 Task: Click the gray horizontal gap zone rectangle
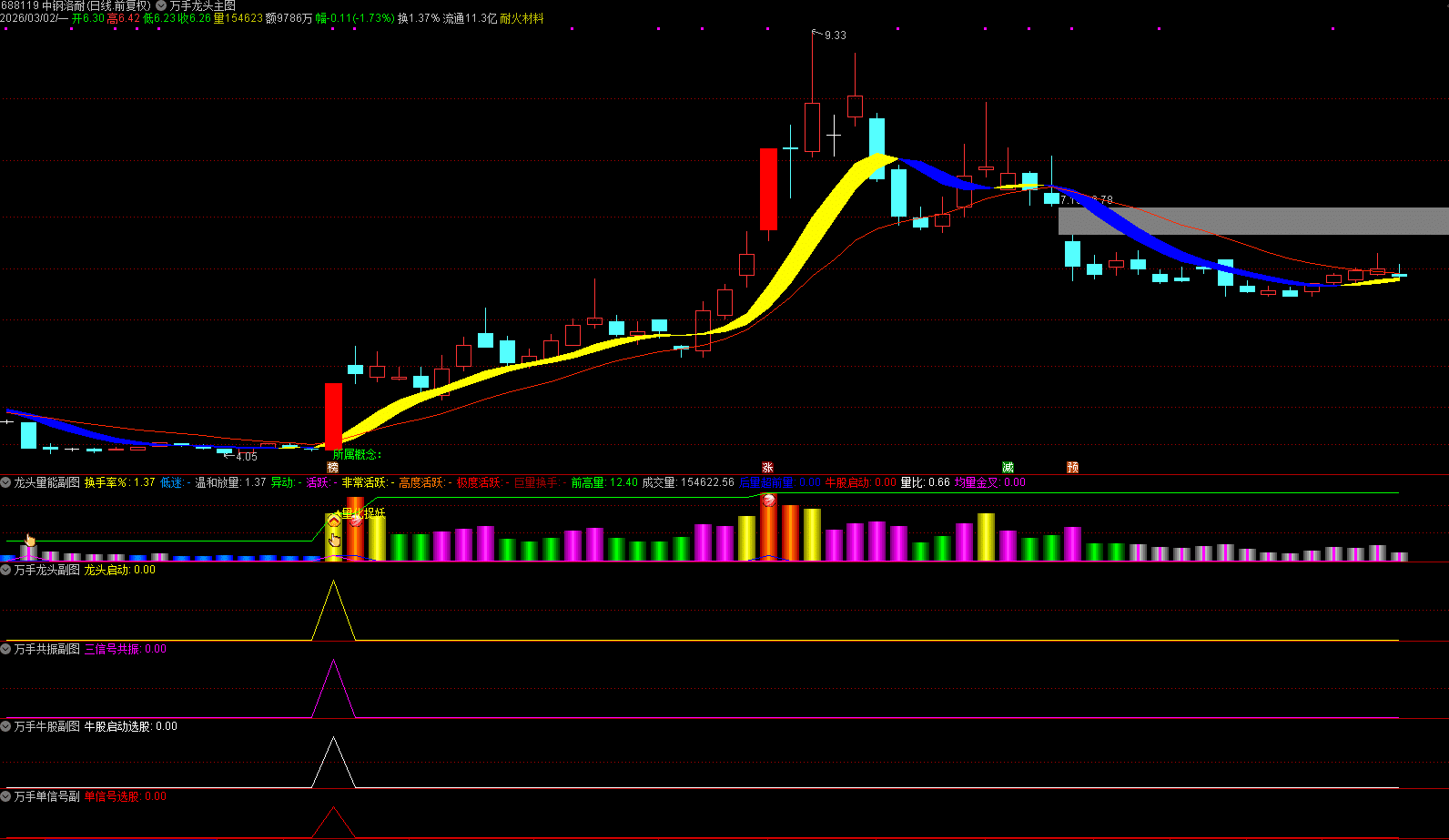click(1252, 221)
